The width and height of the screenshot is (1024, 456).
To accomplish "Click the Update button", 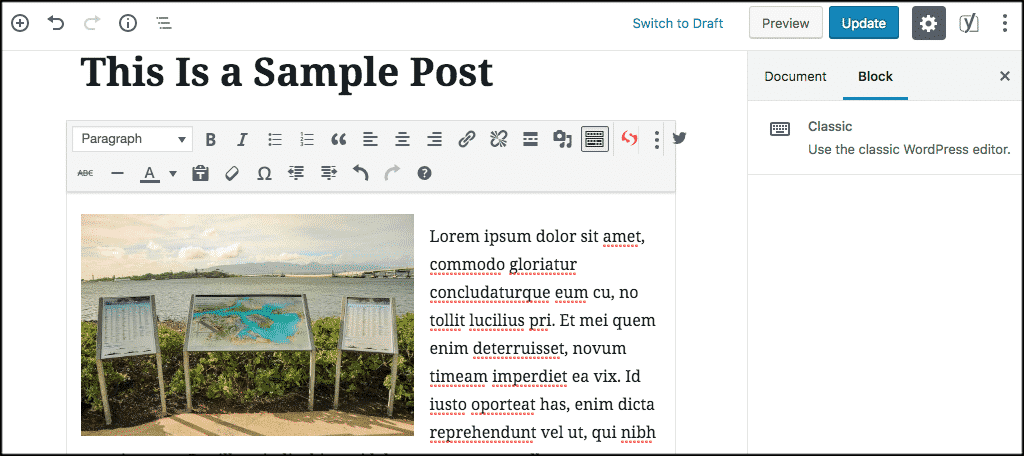I will (863, 23).
